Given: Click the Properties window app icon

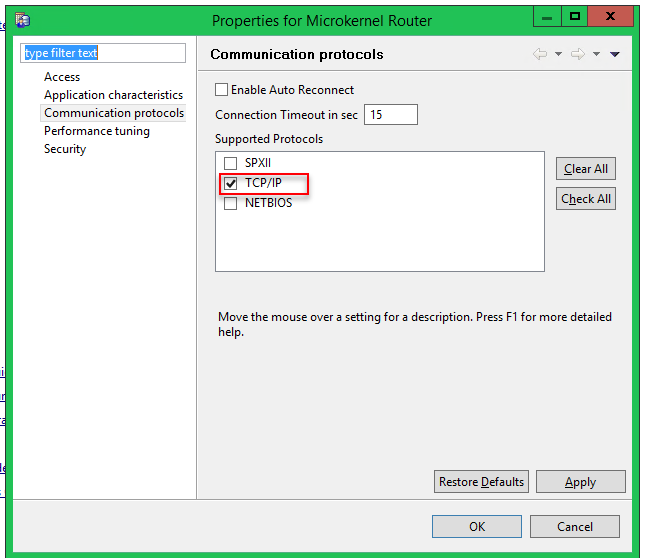Looking at the screenshot, I should [23, 20].
